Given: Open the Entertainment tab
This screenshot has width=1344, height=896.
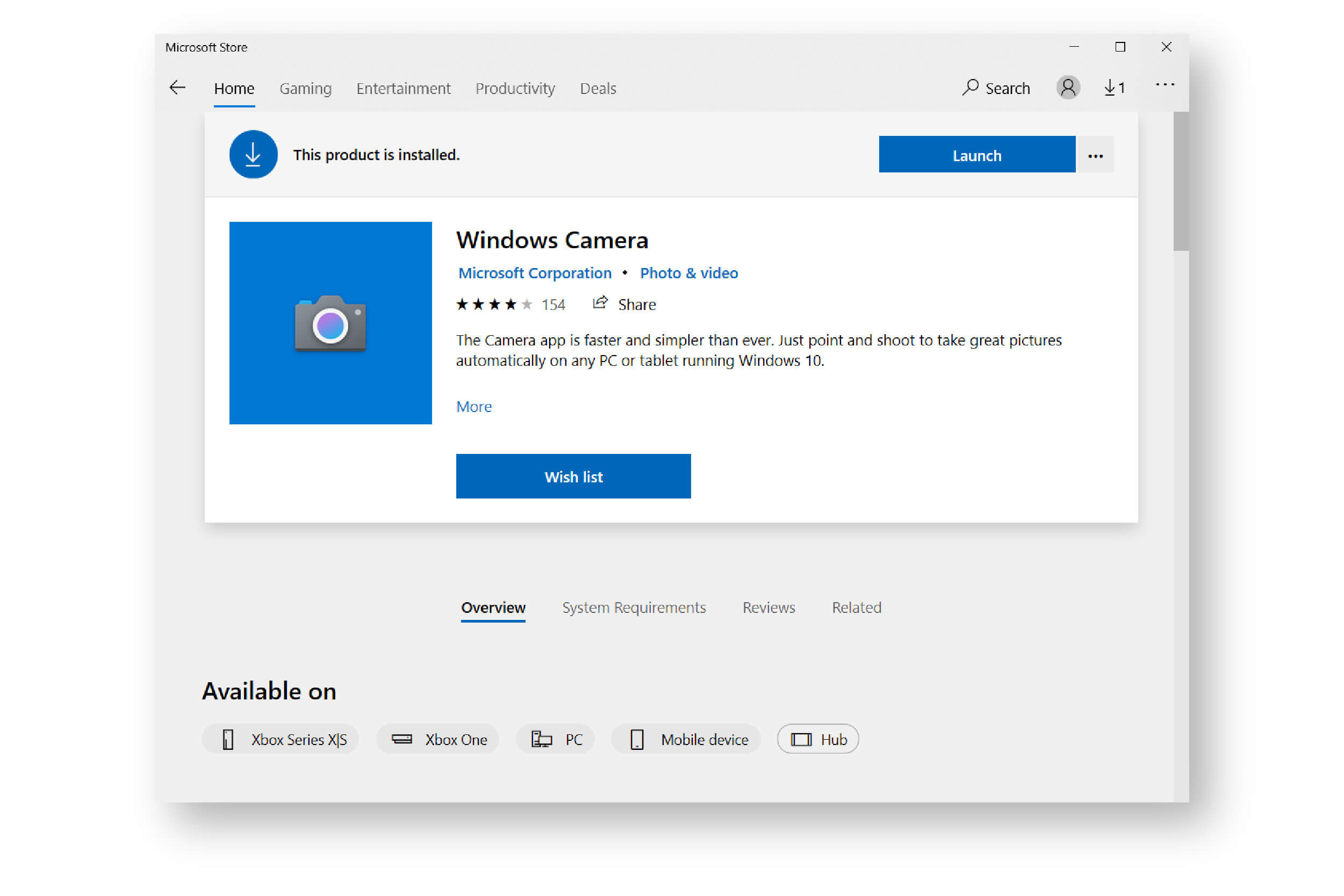Looking at the screenshot, I should (404, 89).
